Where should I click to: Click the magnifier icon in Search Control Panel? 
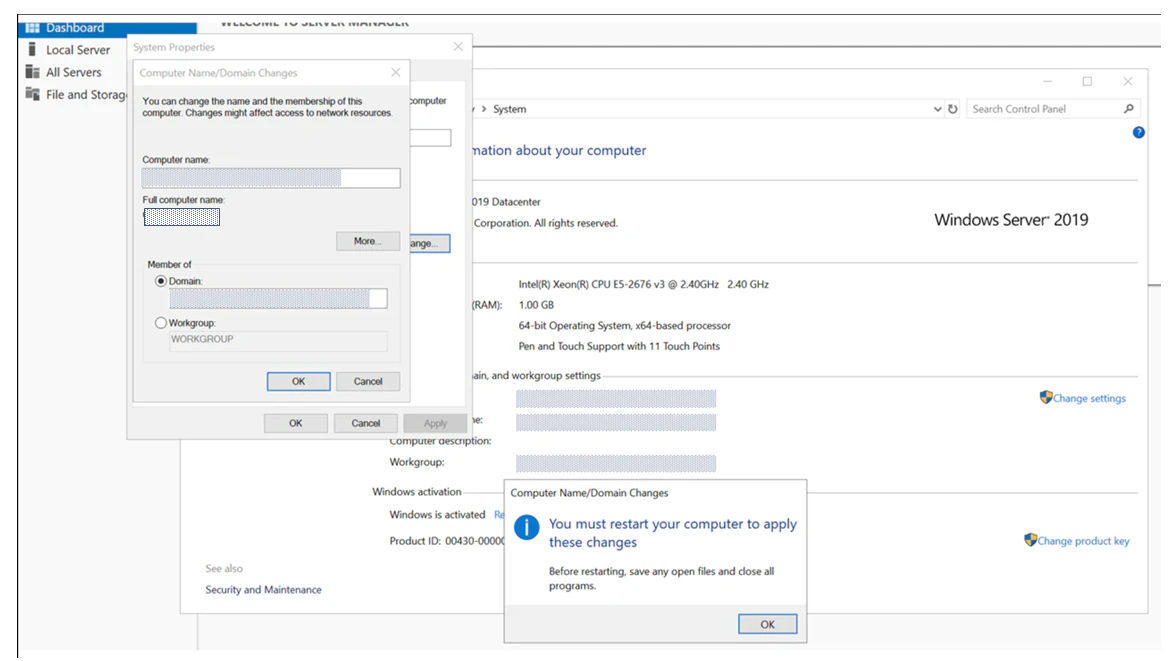coord(1129,109)
